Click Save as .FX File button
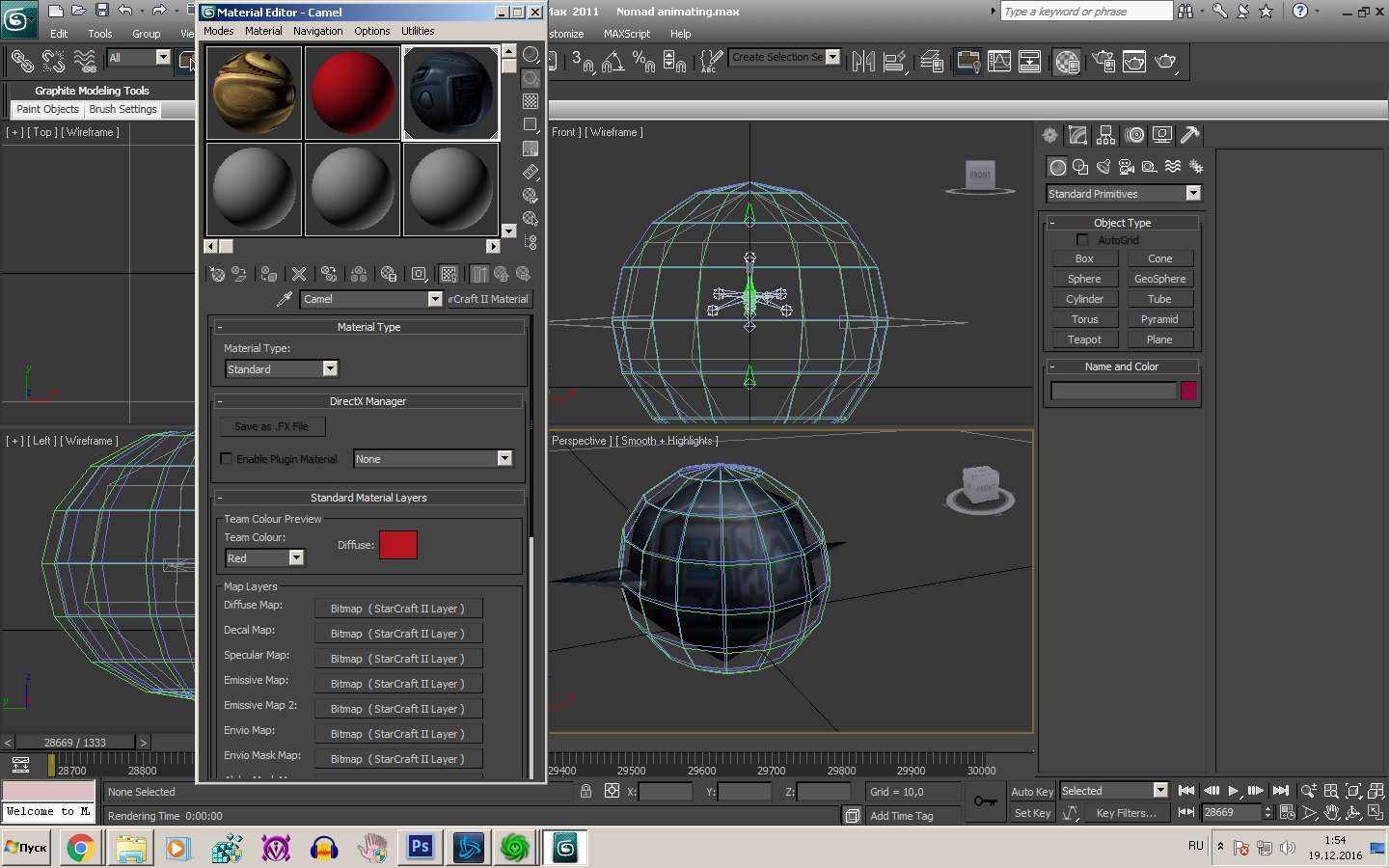 tap(273, 426)
